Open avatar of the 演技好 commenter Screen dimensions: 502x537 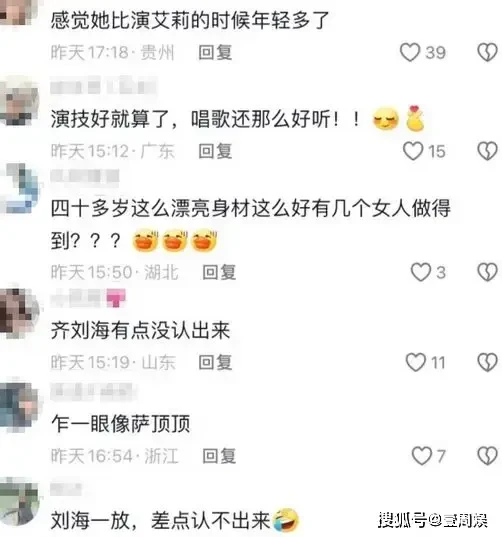click(19, 102)
